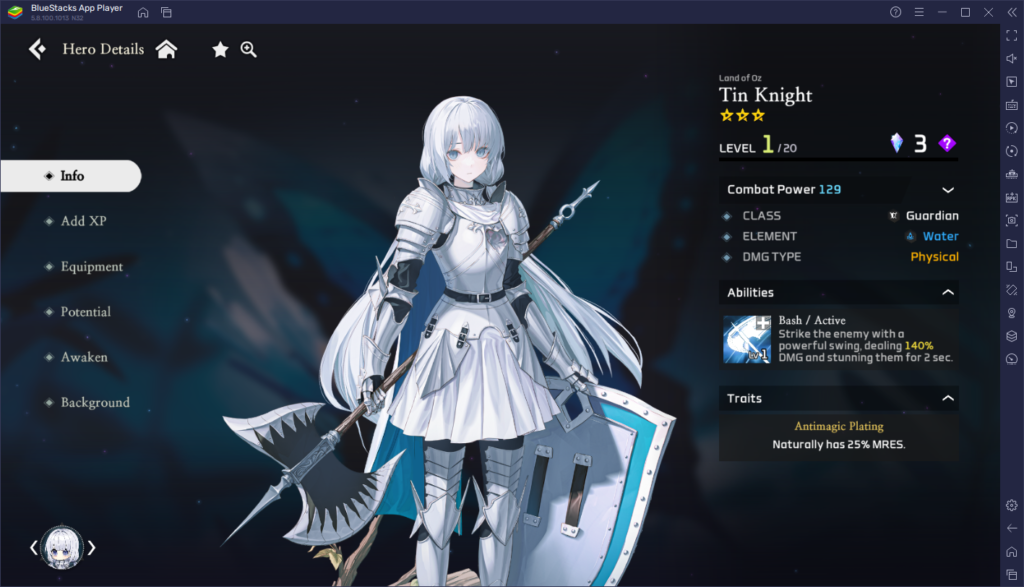
Task: Open BlueStacks help question icon
Action: 895,12
